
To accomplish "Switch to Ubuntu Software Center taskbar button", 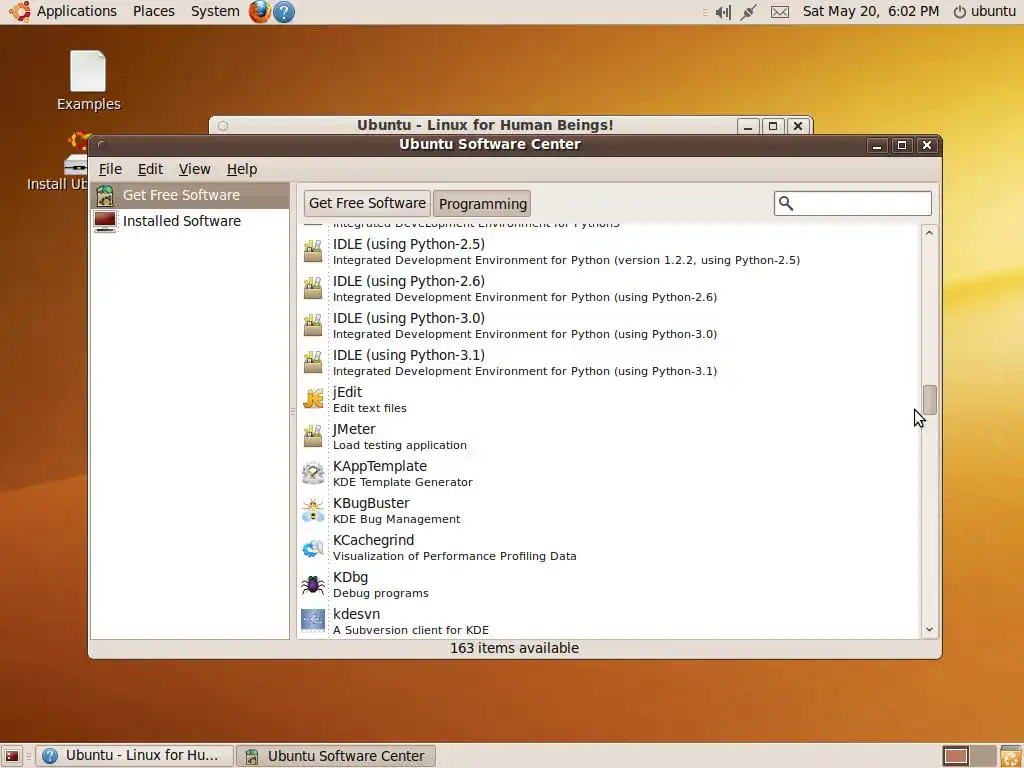I will pos(336,756).
